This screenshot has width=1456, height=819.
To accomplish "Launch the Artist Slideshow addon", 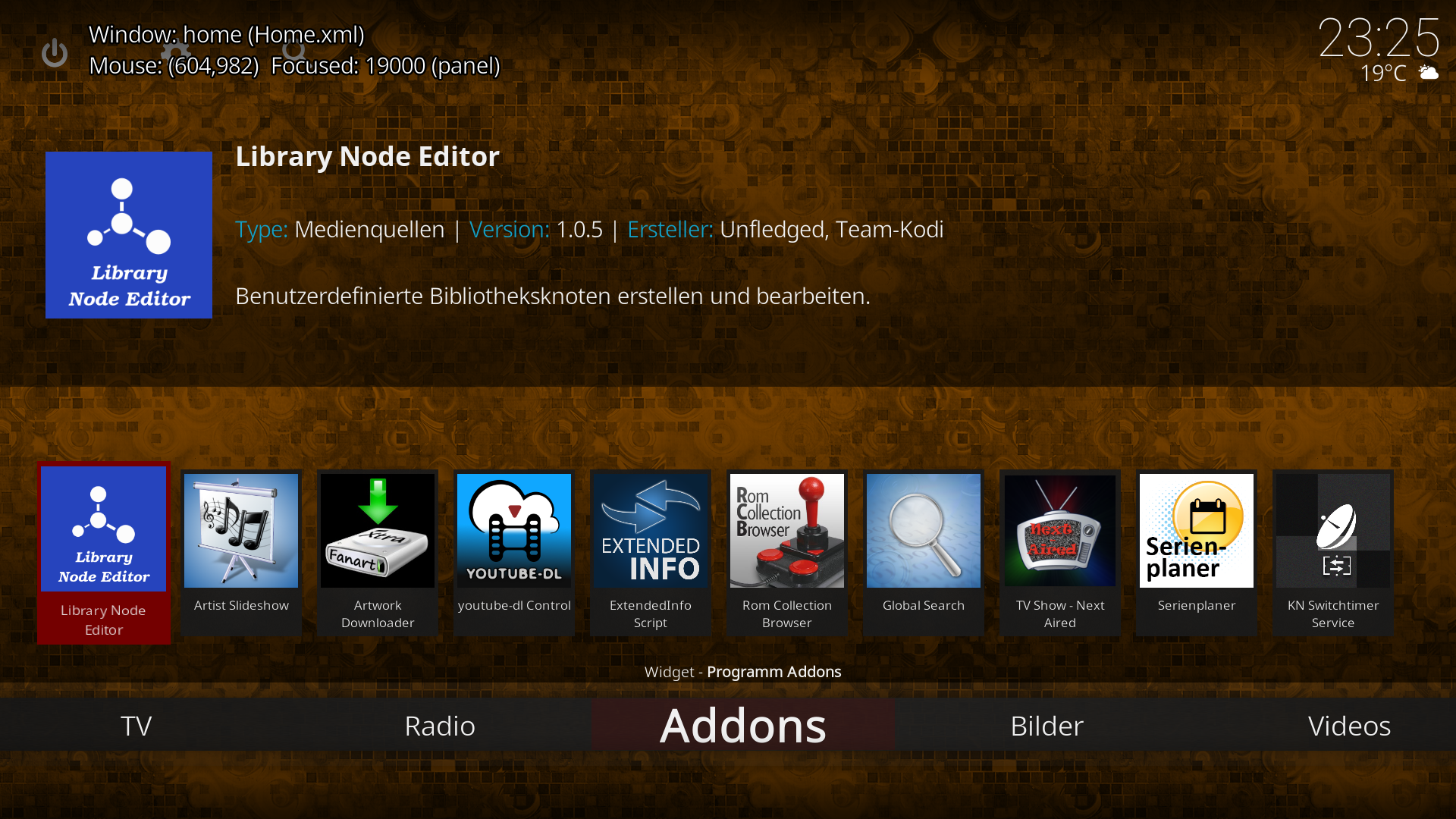I will coord(241,553).
